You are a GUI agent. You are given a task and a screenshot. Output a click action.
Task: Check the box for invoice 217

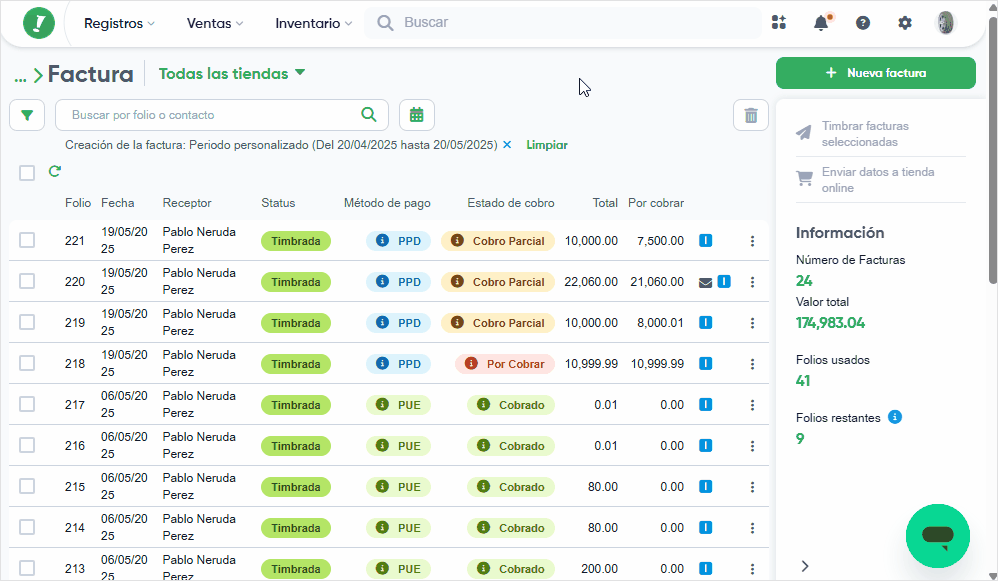tap(27, 404)
